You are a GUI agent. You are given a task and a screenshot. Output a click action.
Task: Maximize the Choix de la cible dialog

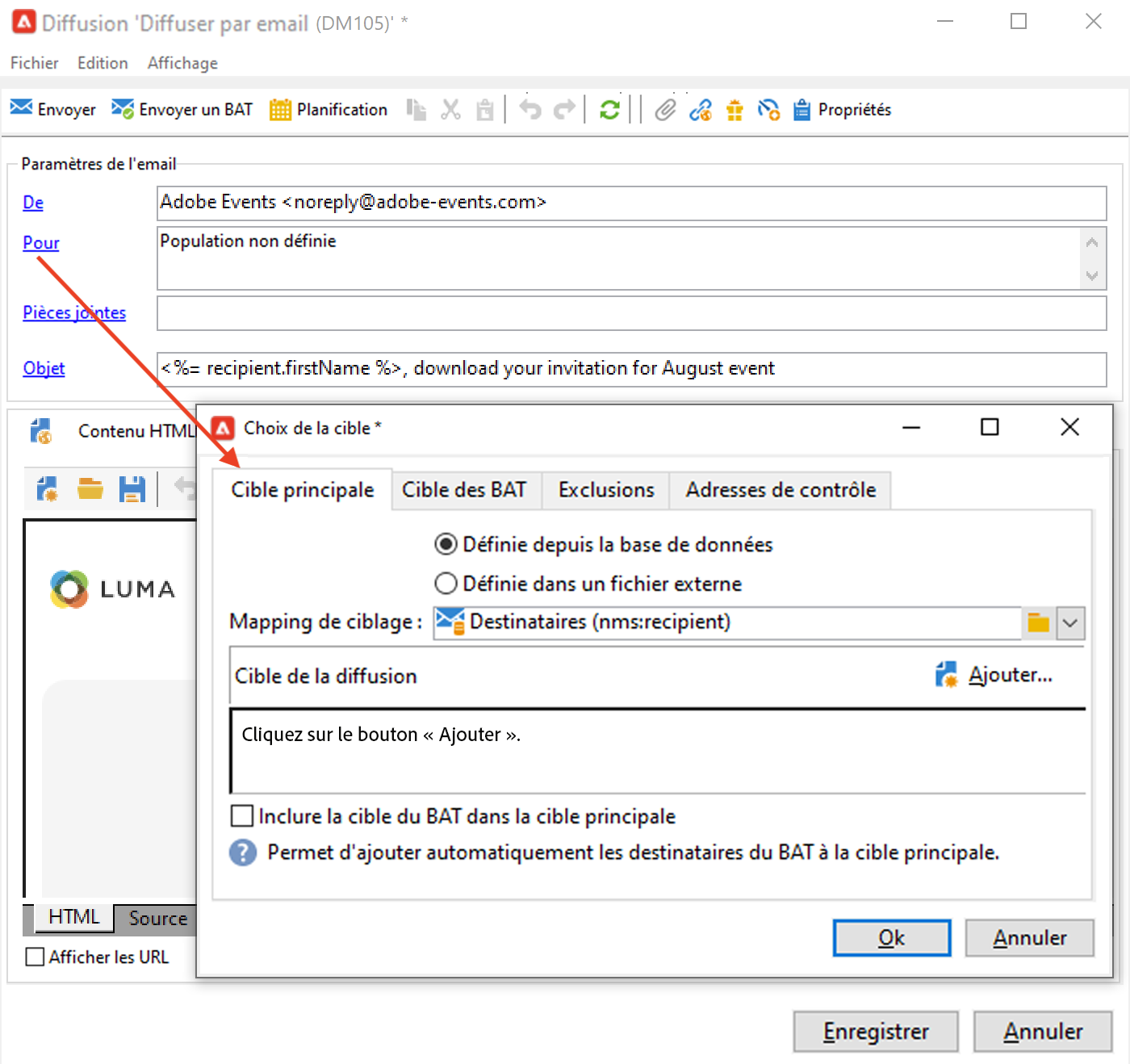990,427
